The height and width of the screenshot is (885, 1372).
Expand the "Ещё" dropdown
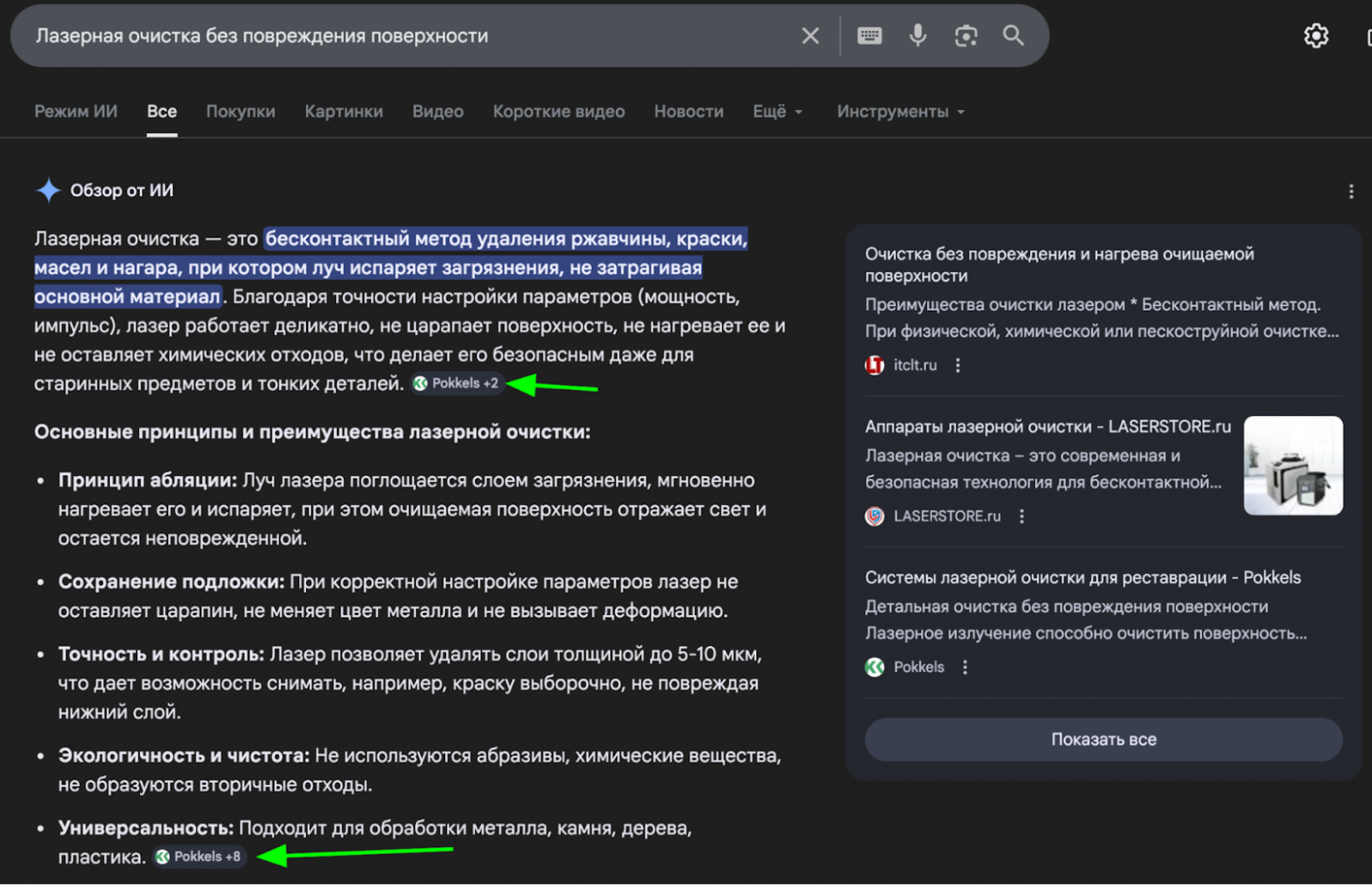click(777, 112)
